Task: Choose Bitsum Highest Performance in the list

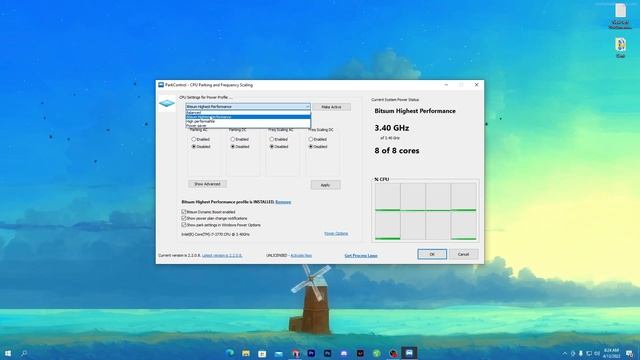Action: [x=248, y=117]
